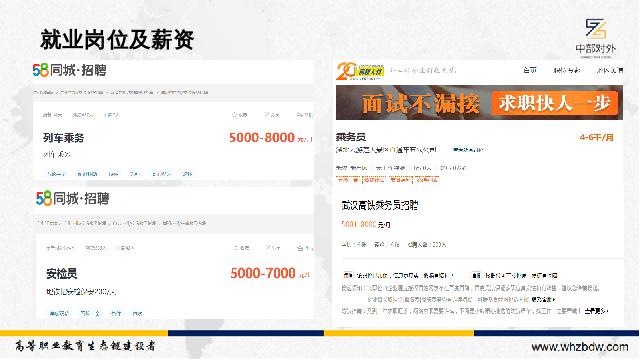This screenshot has width=640, height=360.
Task: Expand the 查看更多 link at description end
Action: [x=596, y=311]
